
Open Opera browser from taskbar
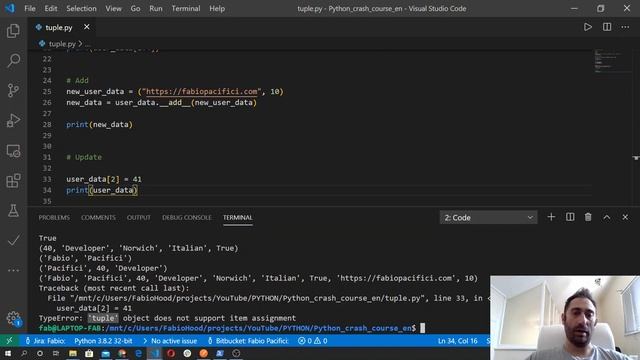(171, 353)
